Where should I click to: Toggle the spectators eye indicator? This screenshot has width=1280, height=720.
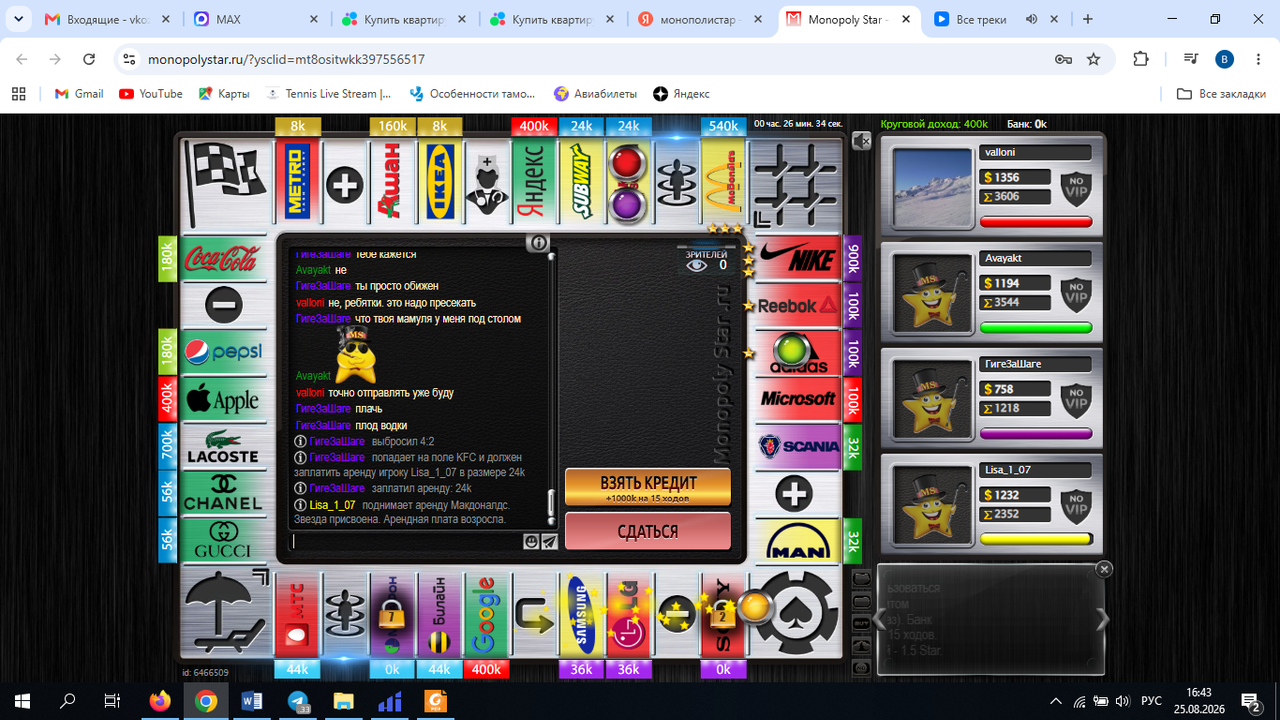(x=697, y=265)
